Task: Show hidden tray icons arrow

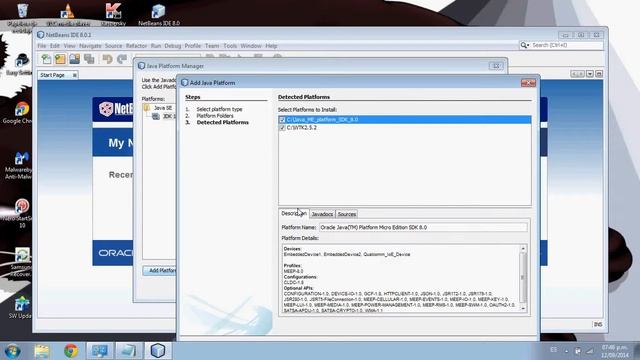Action: [x=567, y=351]
